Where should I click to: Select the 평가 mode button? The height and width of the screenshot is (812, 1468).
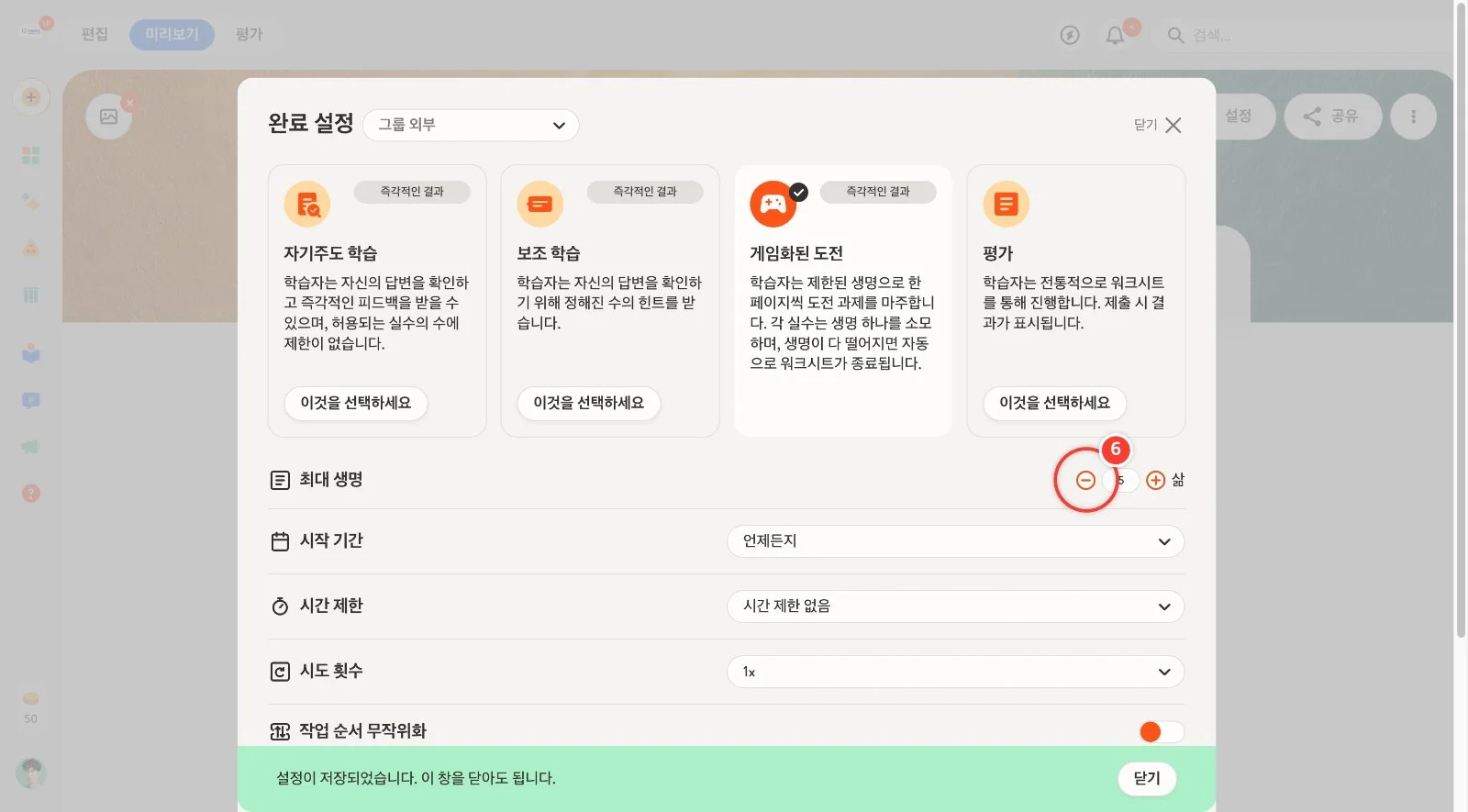(x=1055, y=403)
